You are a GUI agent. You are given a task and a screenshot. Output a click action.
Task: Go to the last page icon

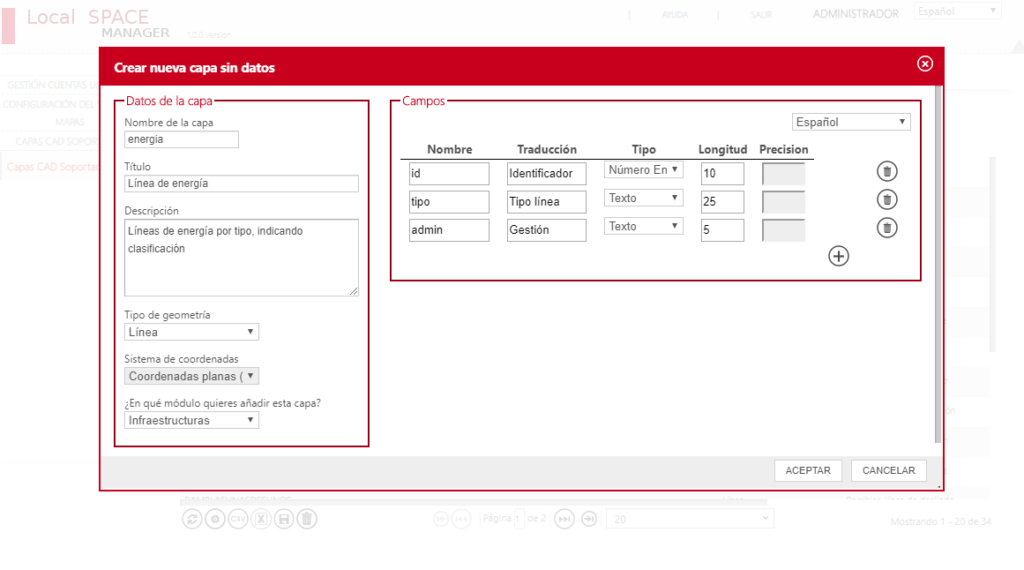tap(589, 519)
